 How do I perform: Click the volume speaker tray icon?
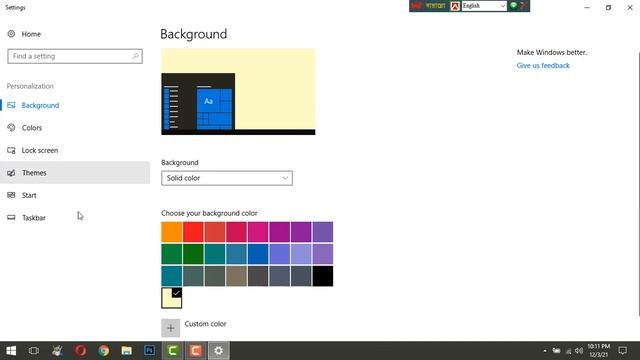pyautogui.click(x=579, y=351)
